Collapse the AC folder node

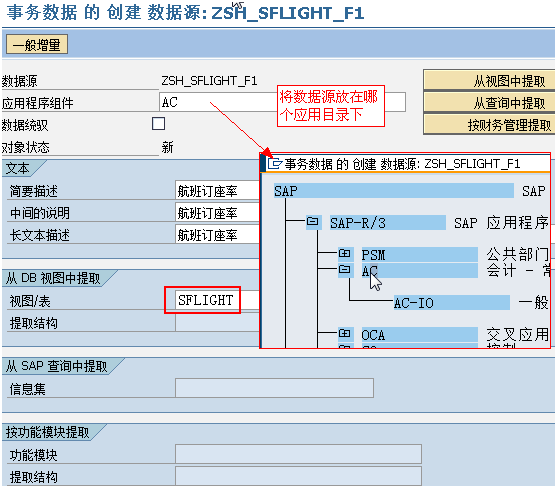pos(345,269)
